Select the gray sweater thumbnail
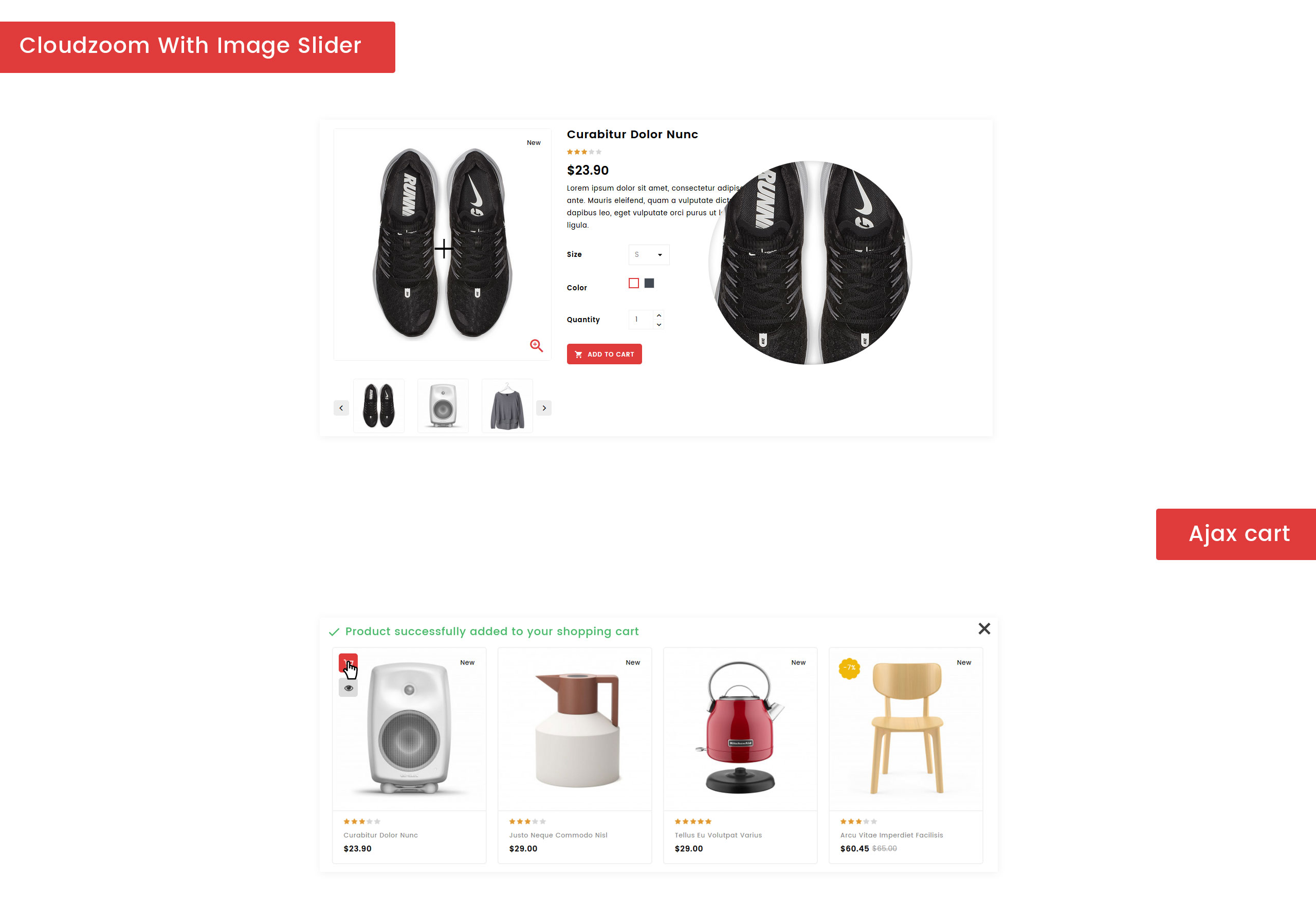 507,406
